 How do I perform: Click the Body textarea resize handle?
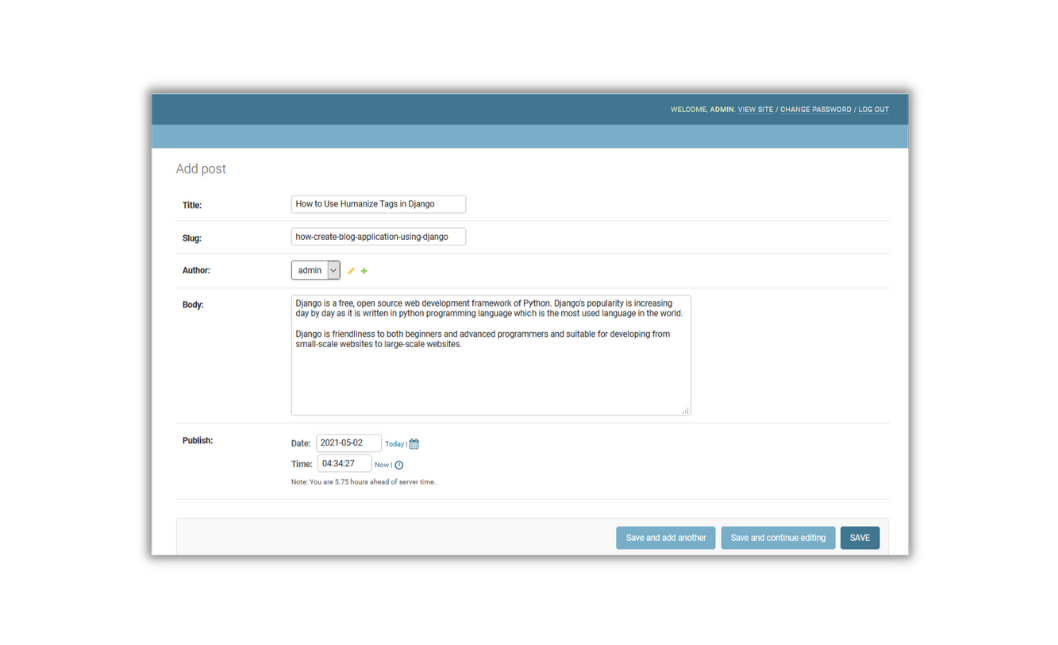click(686, 410)
